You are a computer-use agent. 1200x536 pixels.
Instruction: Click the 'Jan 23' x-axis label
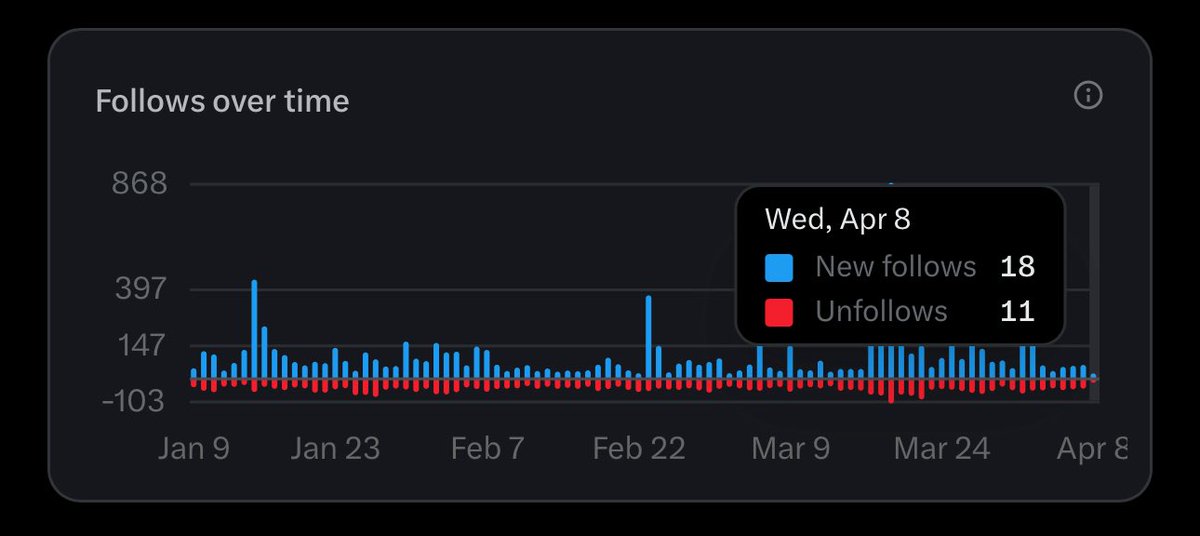[x=335, y=448]
